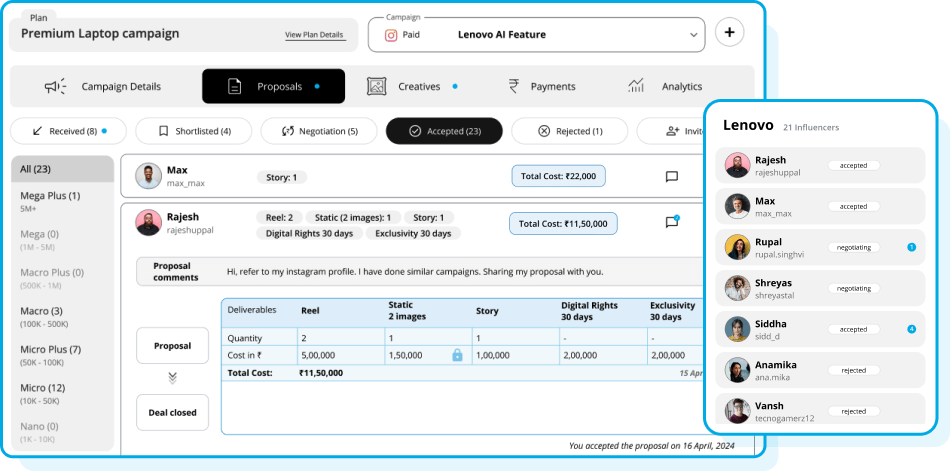Select Vansh in Lenovo influencers panel

click(x=820, y=409)
